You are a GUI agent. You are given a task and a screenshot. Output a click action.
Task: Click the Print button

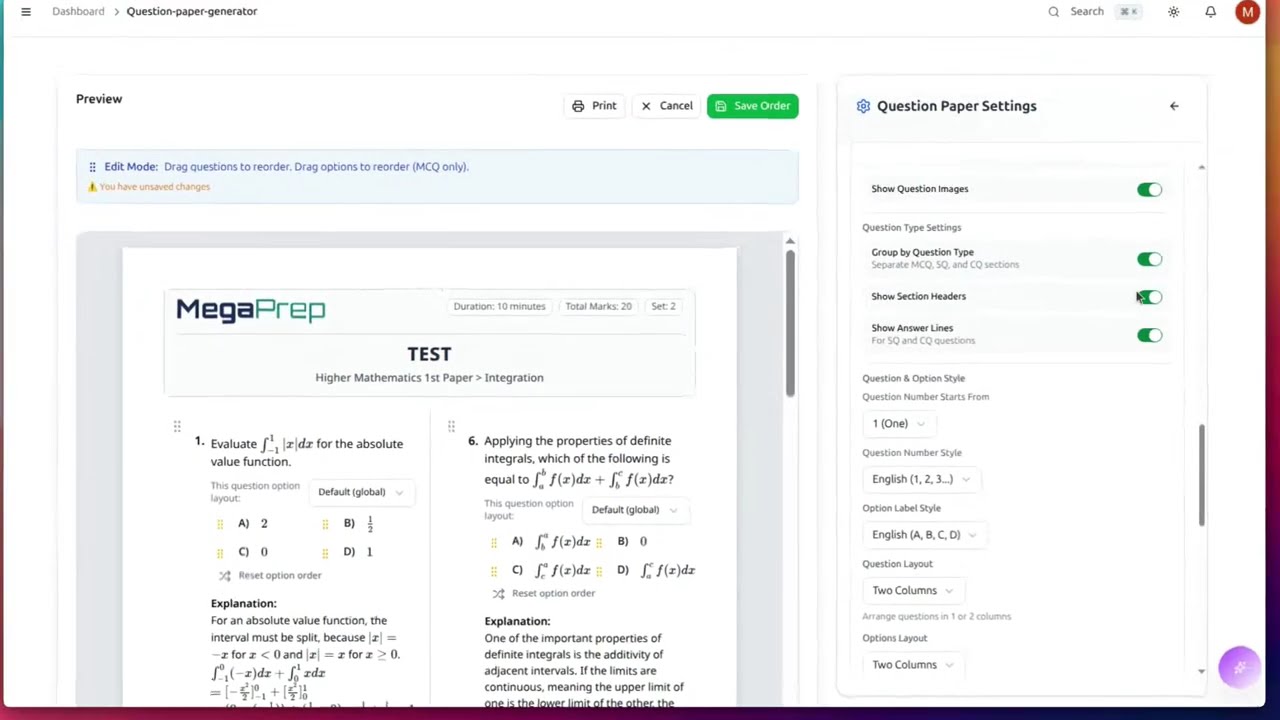point(594,106)
